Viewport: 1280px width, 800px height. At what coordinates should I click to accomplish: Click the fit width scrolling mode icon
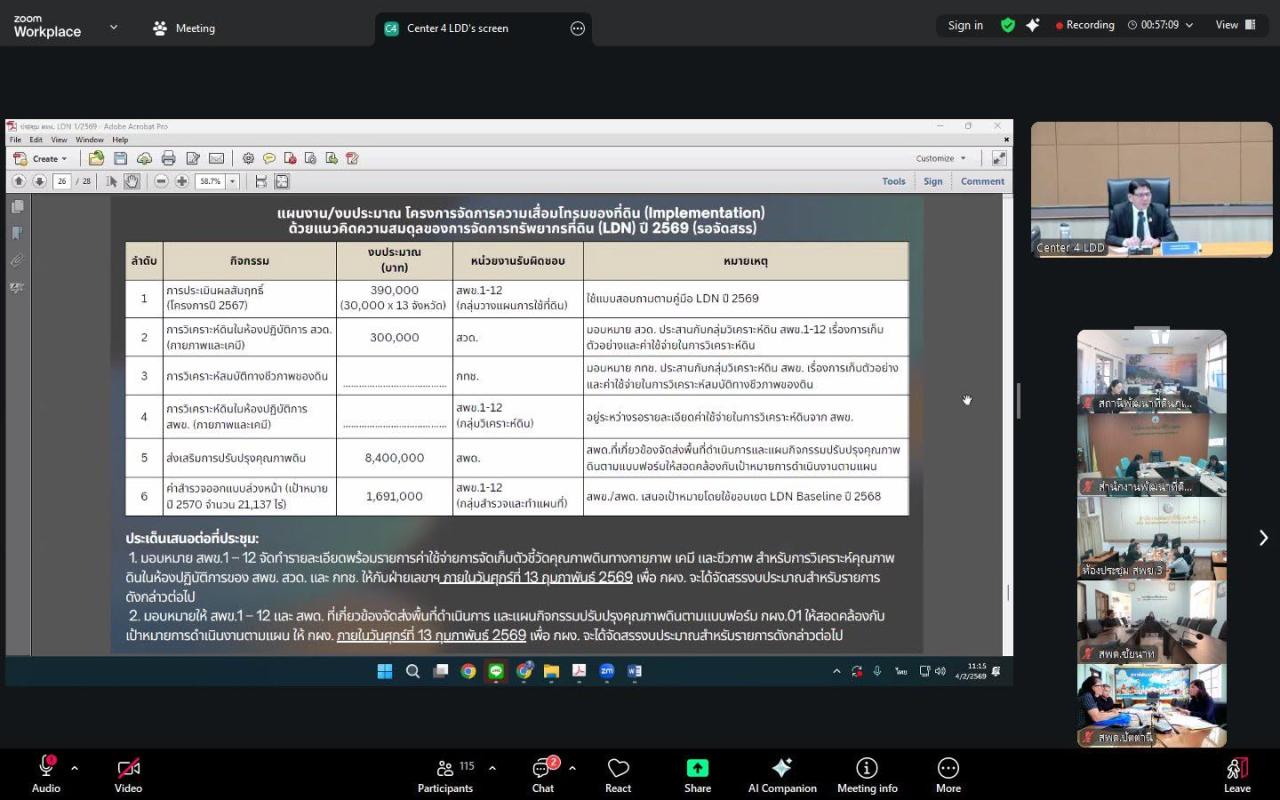(x=261, y=181)
